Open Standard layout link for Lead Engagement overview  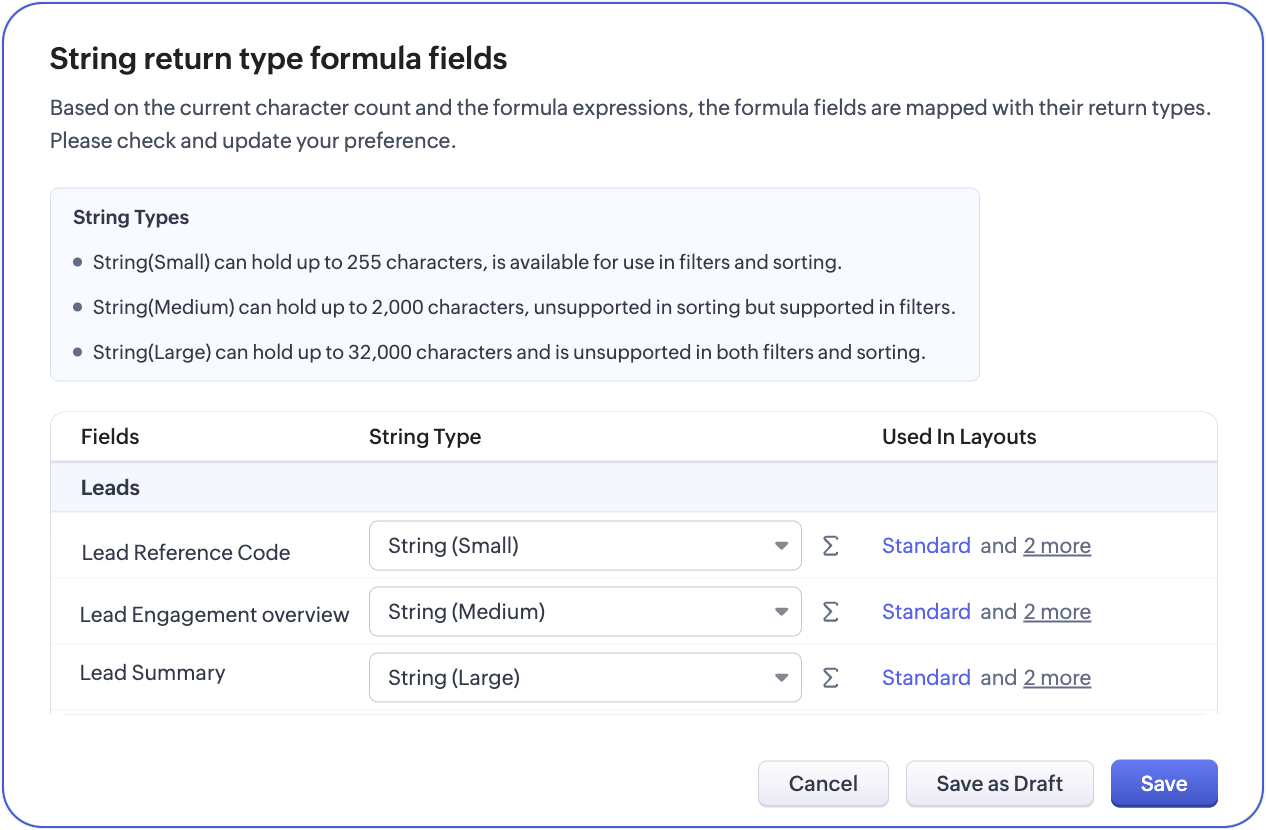pyautogui.click(x=926, y=612)
